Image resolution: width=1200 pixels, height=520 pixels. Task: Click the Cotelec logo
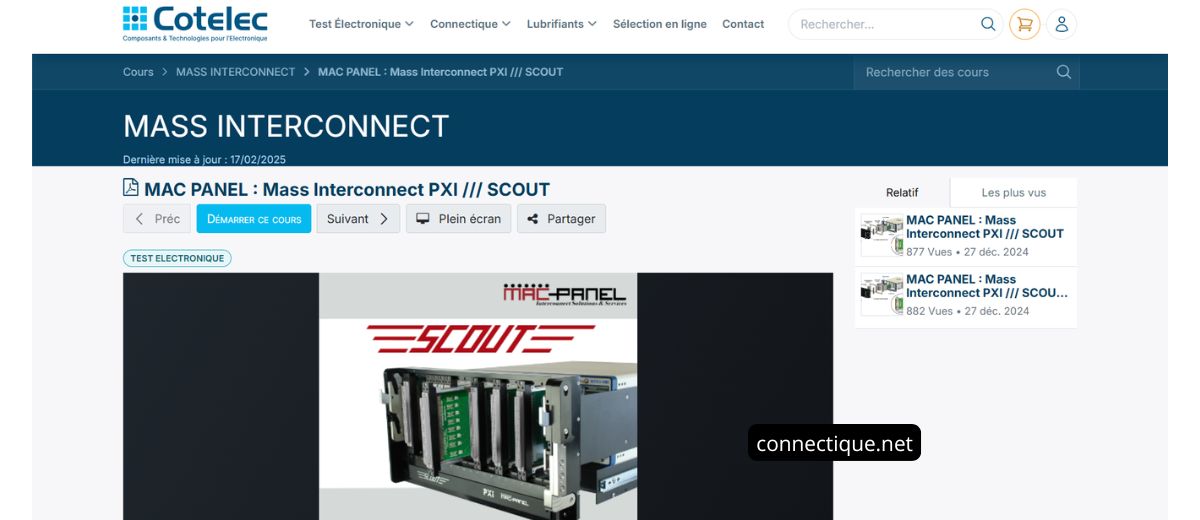(195, 24)
